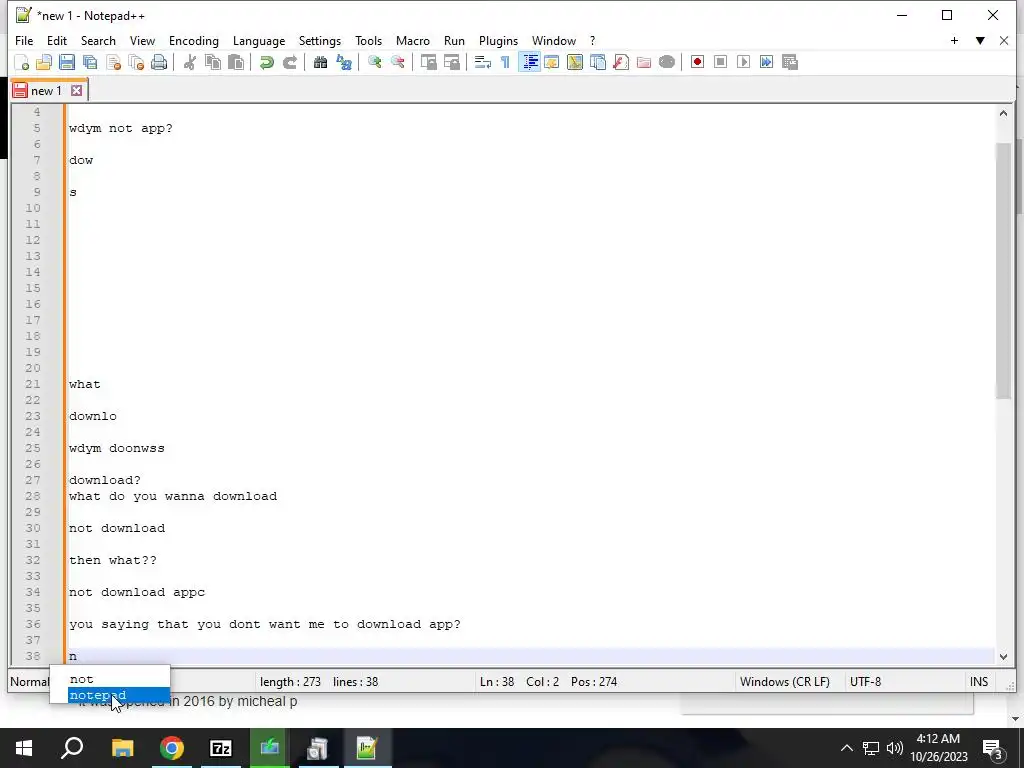Click the Save recorded macro icon

[x=790, y=62]
